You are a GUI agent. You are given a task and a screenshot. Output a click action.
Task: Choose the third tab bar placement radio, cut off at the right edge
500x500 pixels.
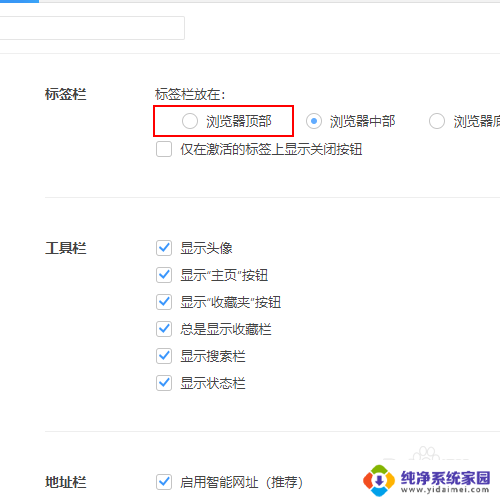[x=437, y=121]
